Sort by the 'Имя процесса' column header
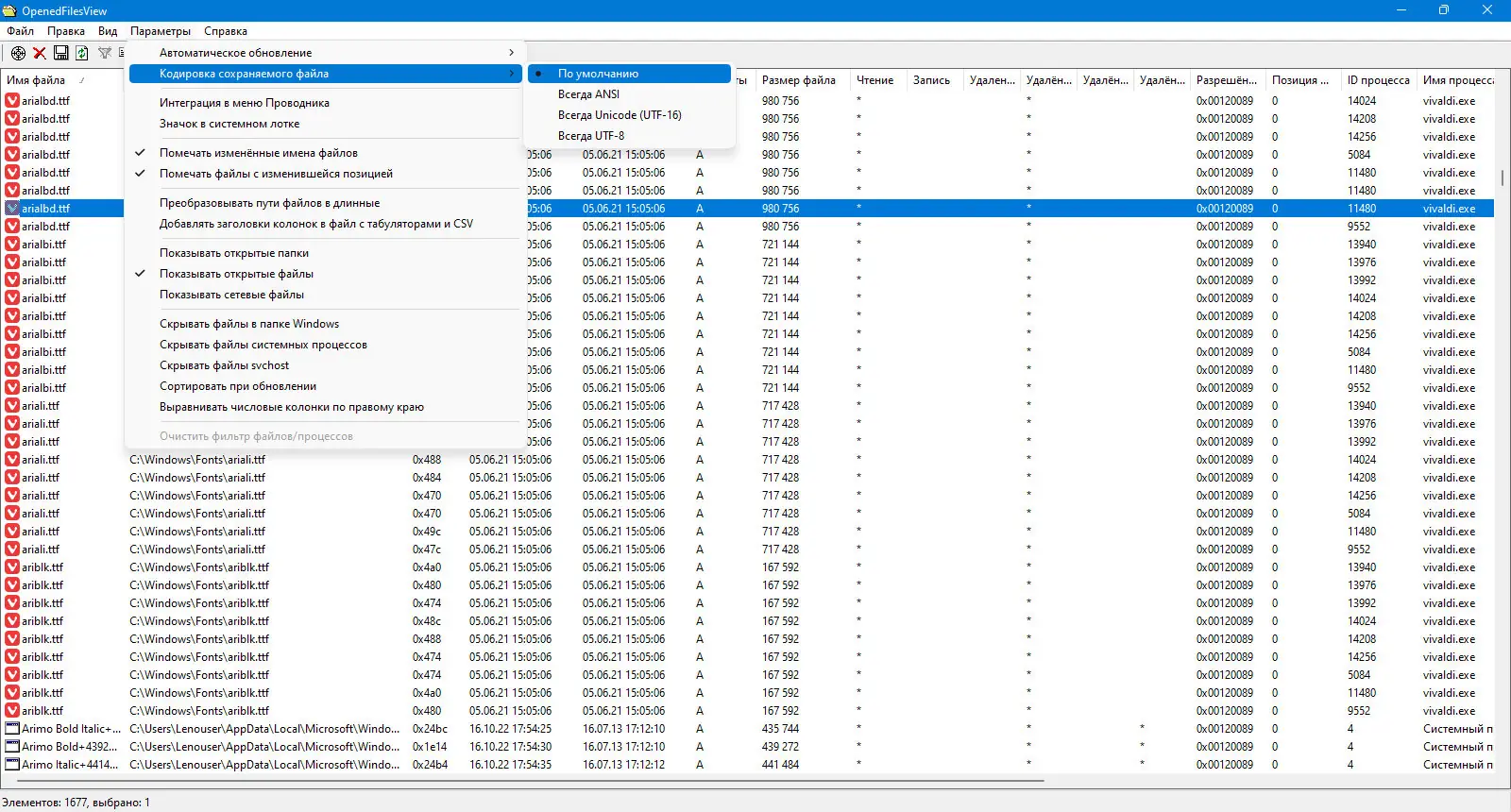 click(x=1456, y=80)
